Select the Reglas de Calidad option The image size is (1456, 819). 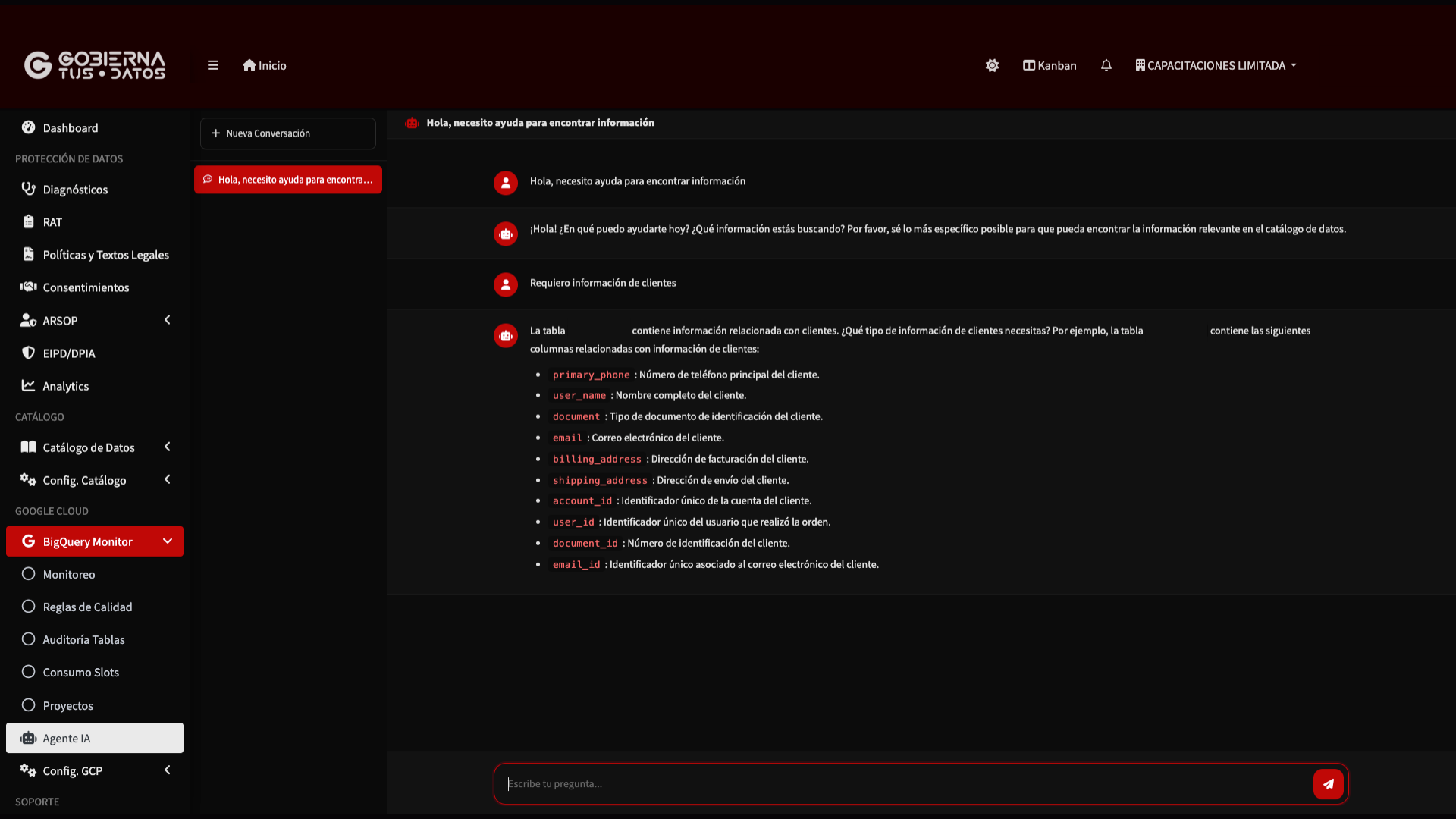[86, 607]
